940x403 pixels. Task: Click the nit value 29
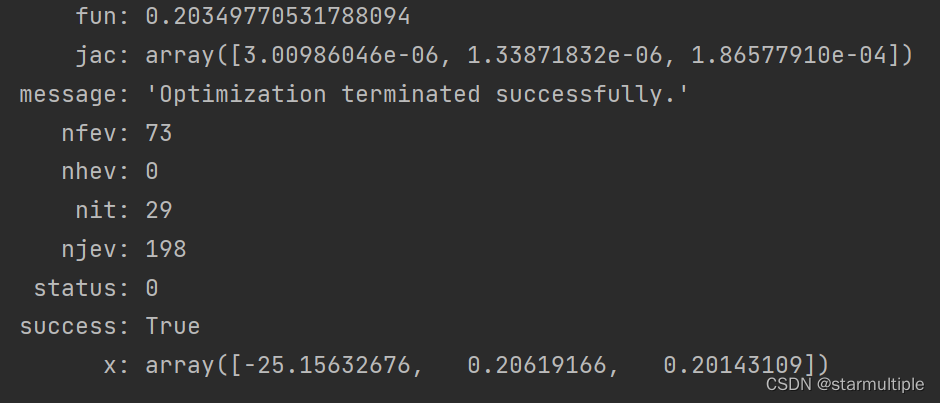[159, 210]
